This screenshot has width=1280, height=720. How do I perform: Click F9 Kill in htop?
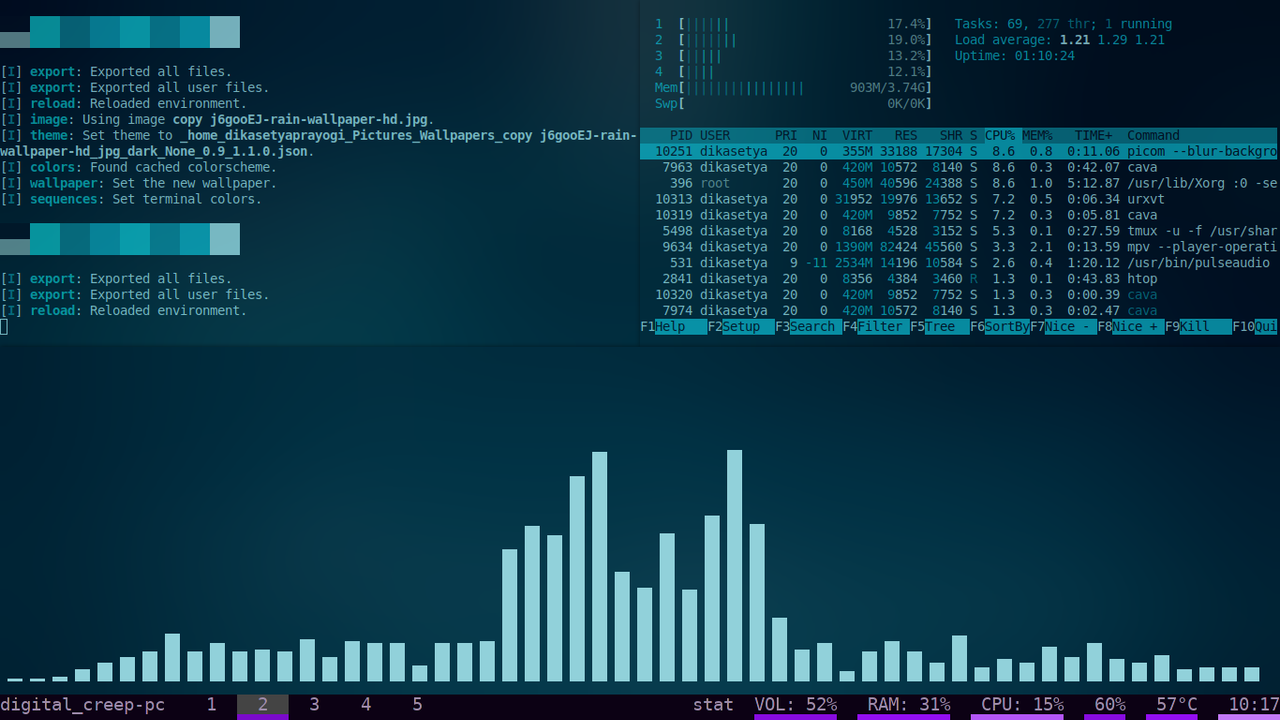click(x=1198, y=327)
